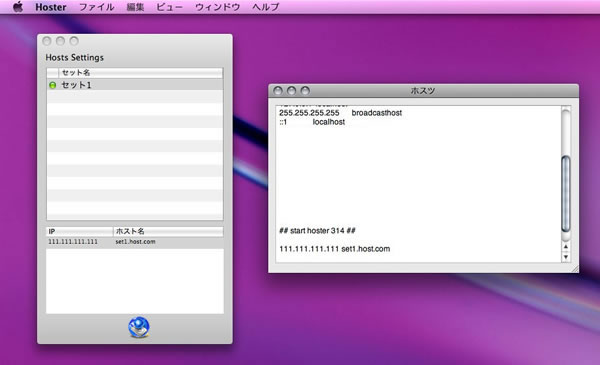The width and height of the screenshot is (600, 365).
Task: Select the セット1 row
Action: tap(135, 85)
